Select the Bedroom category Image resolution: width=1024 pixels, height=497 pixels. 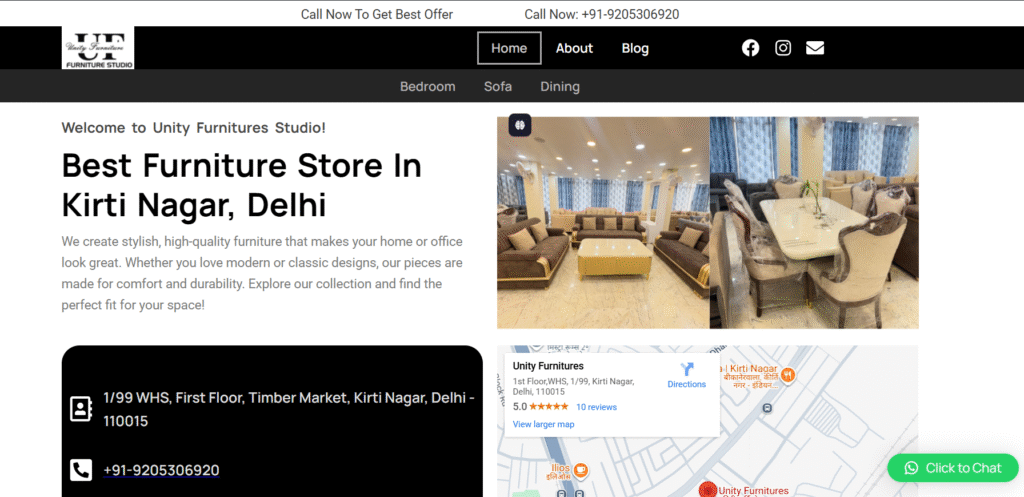(x=427, y=86)
